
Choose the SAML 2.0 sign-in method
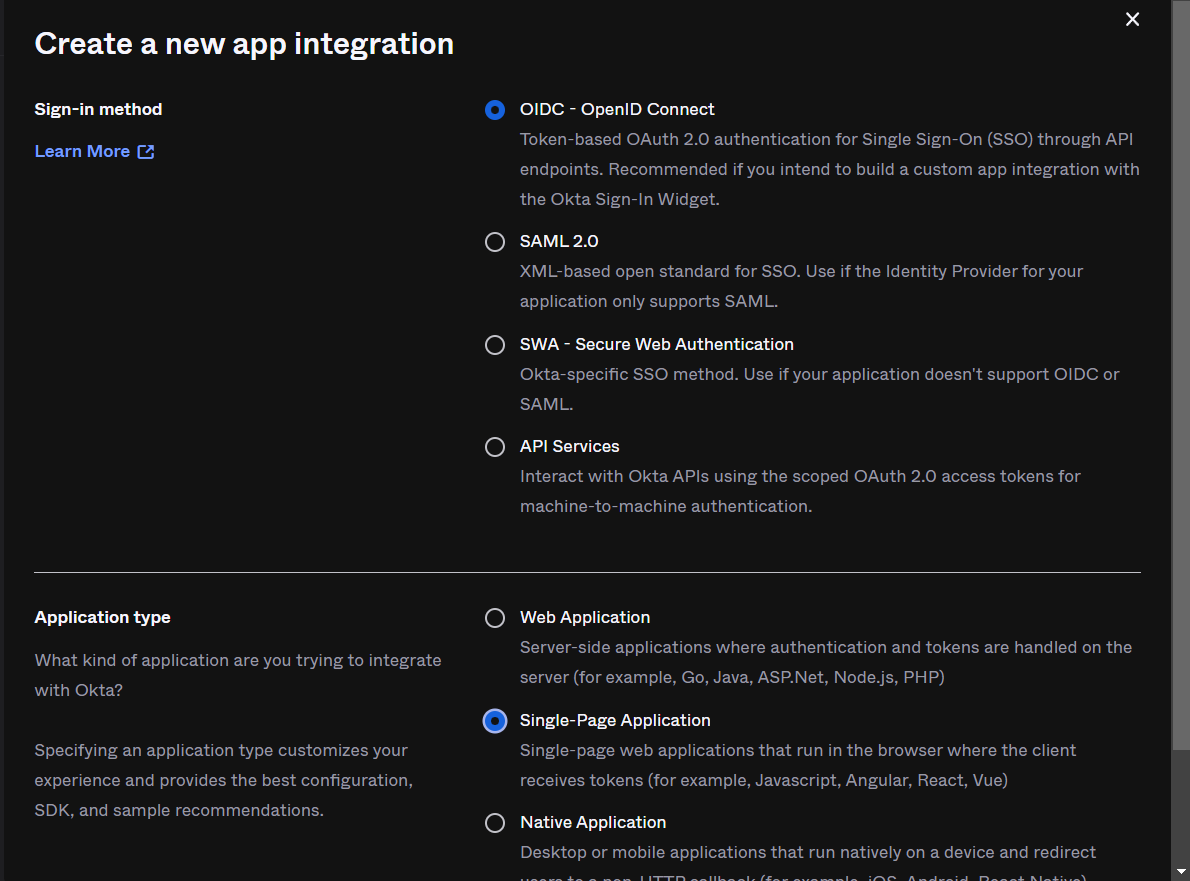pyautogui.click(x=495, y=242)
